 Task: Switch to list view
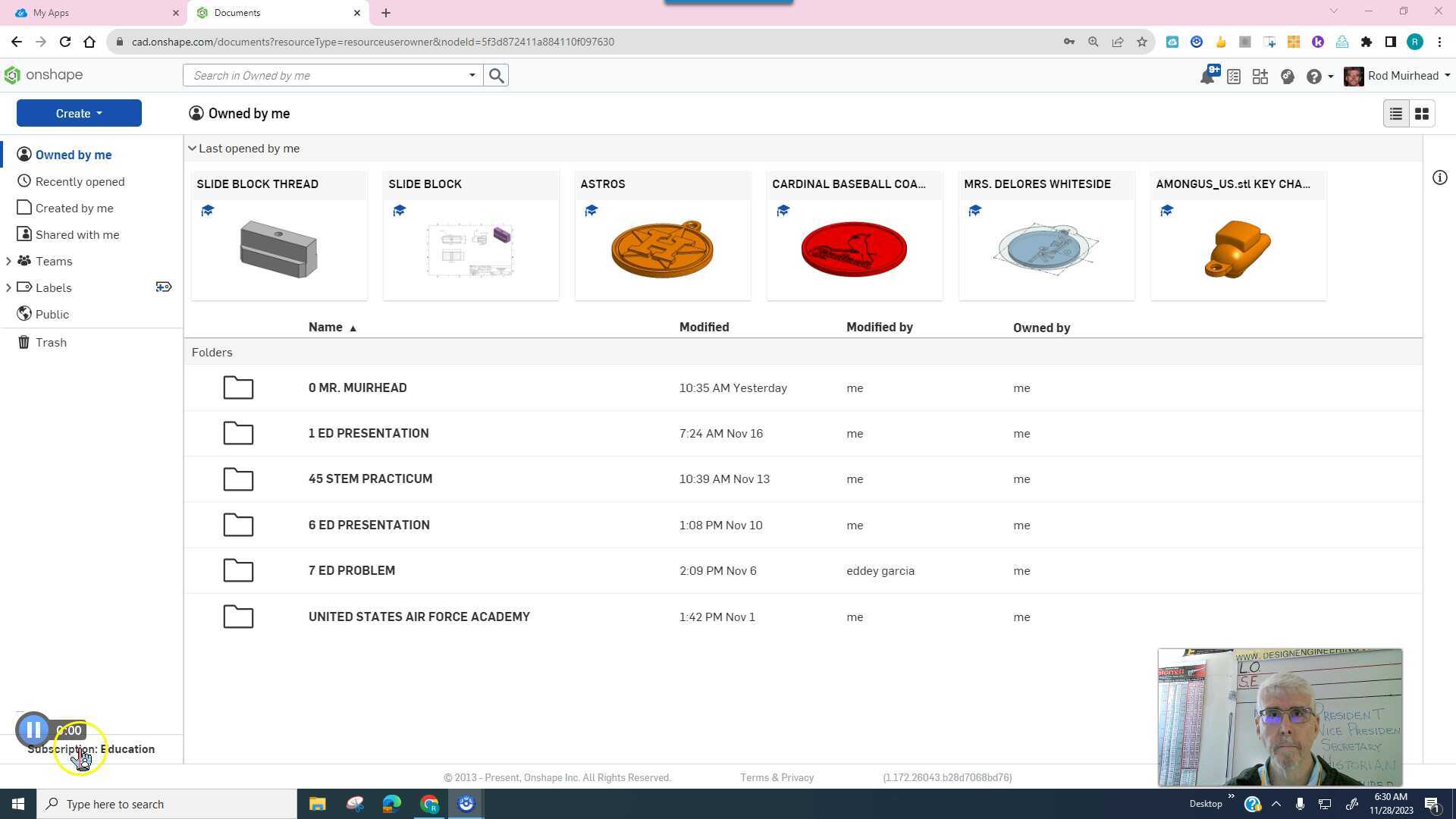pos(1395,113)
